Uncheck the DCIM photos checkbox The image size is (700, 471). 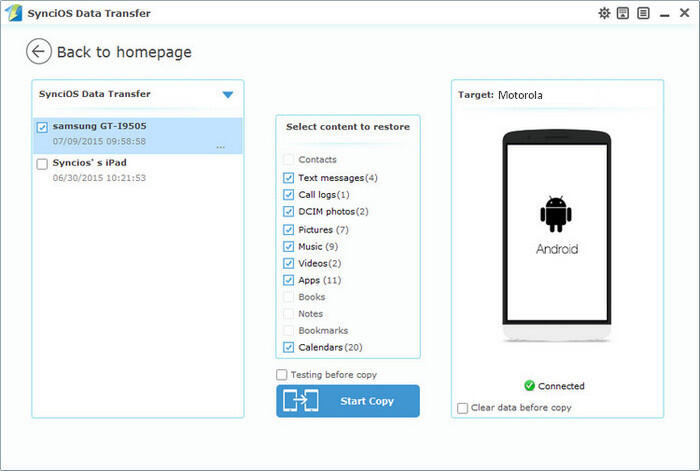pos(289,212)
